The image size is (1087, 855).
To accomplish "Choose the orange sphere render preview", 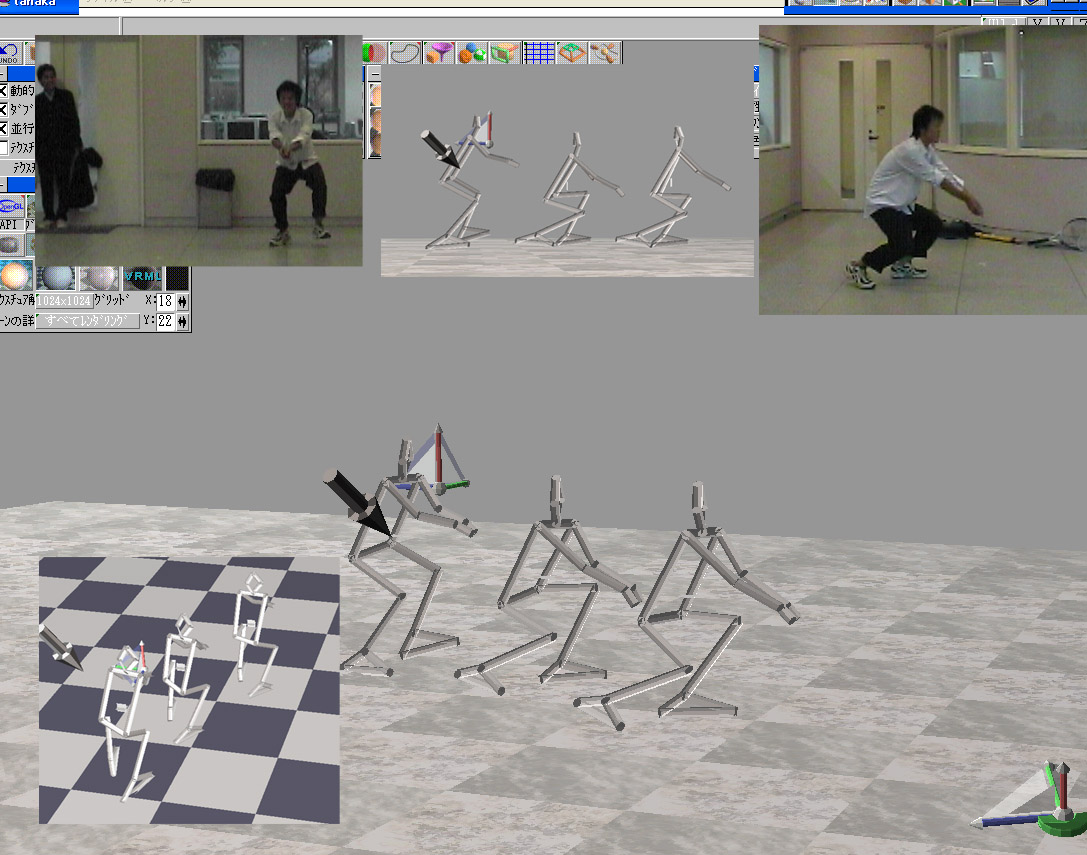I will coord(16,277).
